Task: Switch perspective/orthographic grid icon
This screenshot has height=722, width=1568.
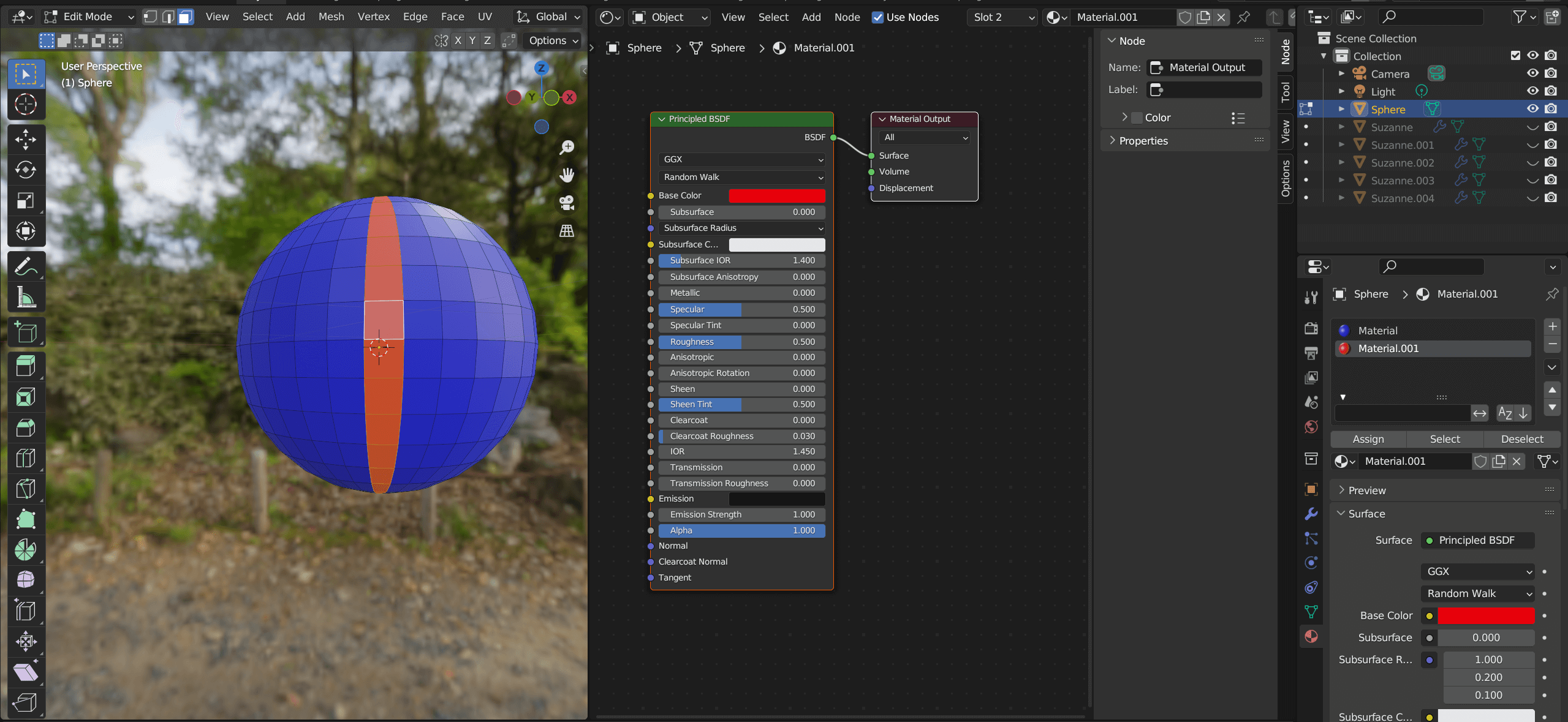Action: pos(567,231)
